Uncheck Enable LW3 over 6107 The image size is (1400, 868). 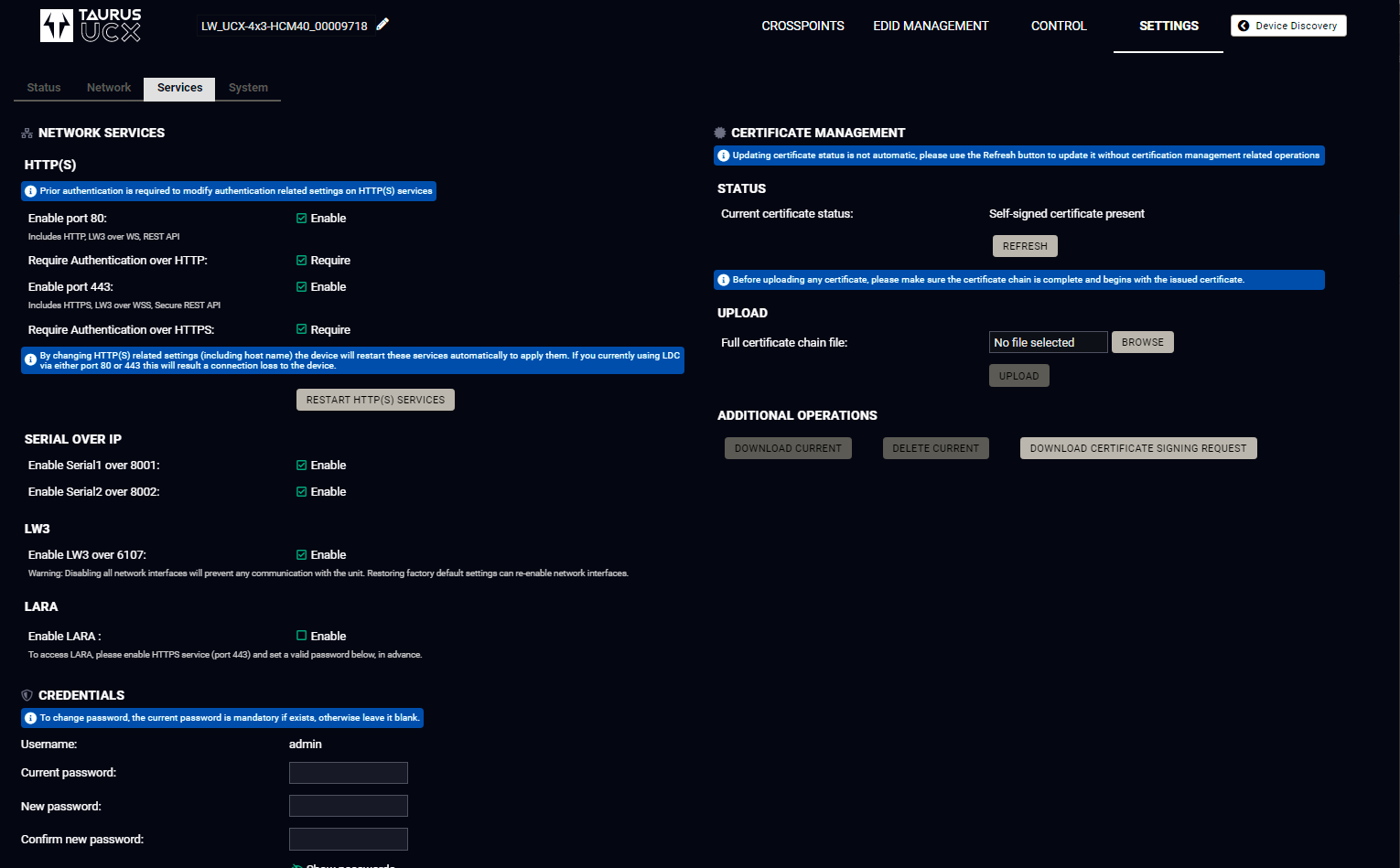click(x=301, y=554)
